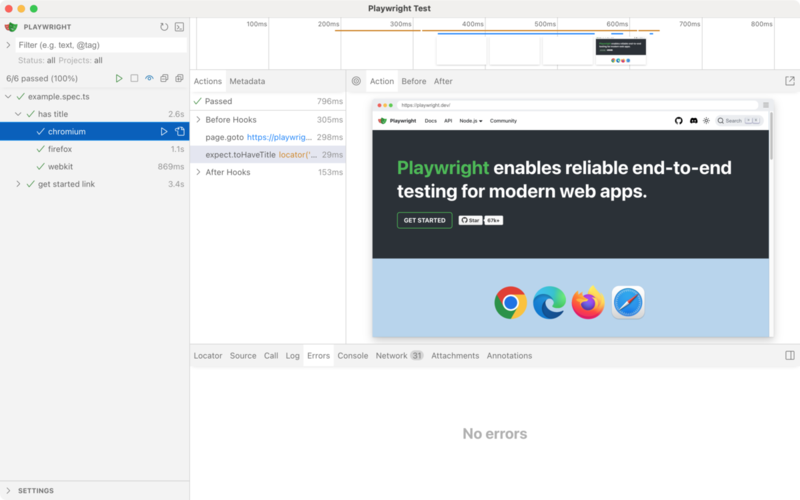The height and width of the screenshot is (500, 800).
Task: Click hamburger menu icon in snapshot browser
Action: coord(765,105)
